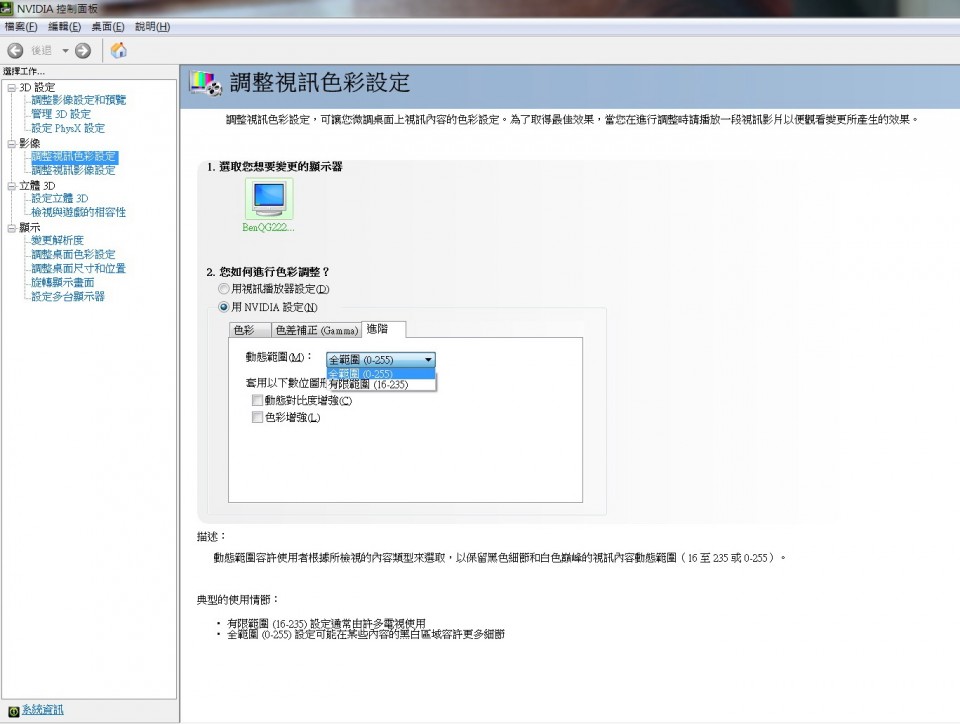Viewport: 960px width, 724px height.
Task: Open 旋轉顯示畫面 tree item
Action: click(x=63, y=283)
